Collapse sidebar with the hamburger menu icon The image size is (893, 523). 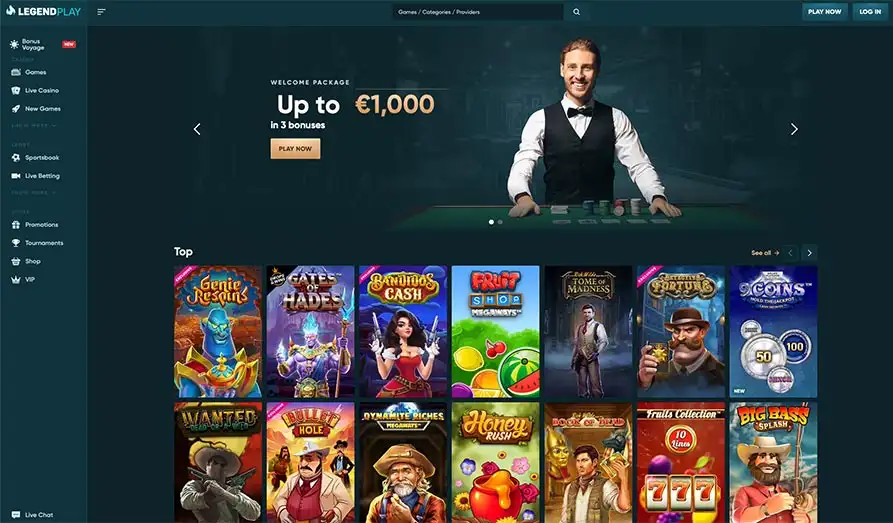tap(101, 12)
